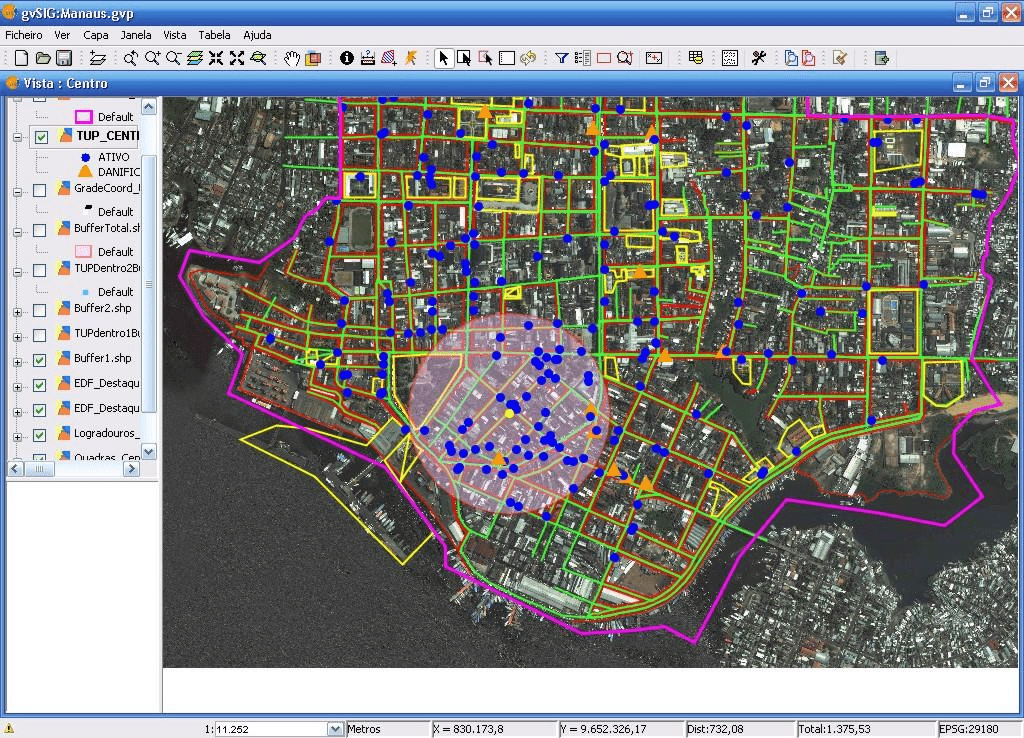The width and height of the screenshot is (1024, 738).
Task: Hide the Buffer1.shp layer
Action: pos(40,360)
